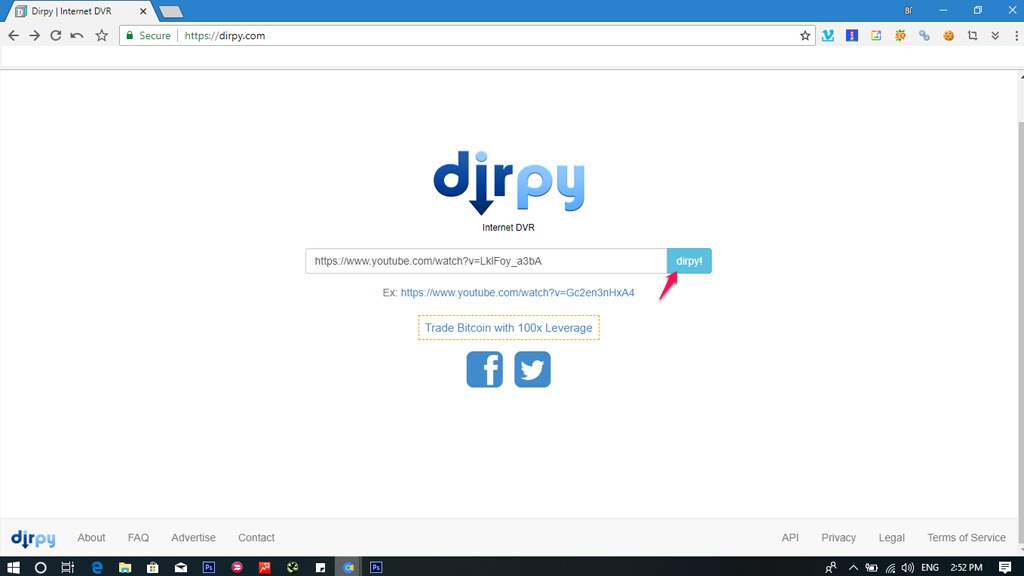1024x576 pixels.
Task: Click the star icon left of address bar
Action: coord(101,35)
